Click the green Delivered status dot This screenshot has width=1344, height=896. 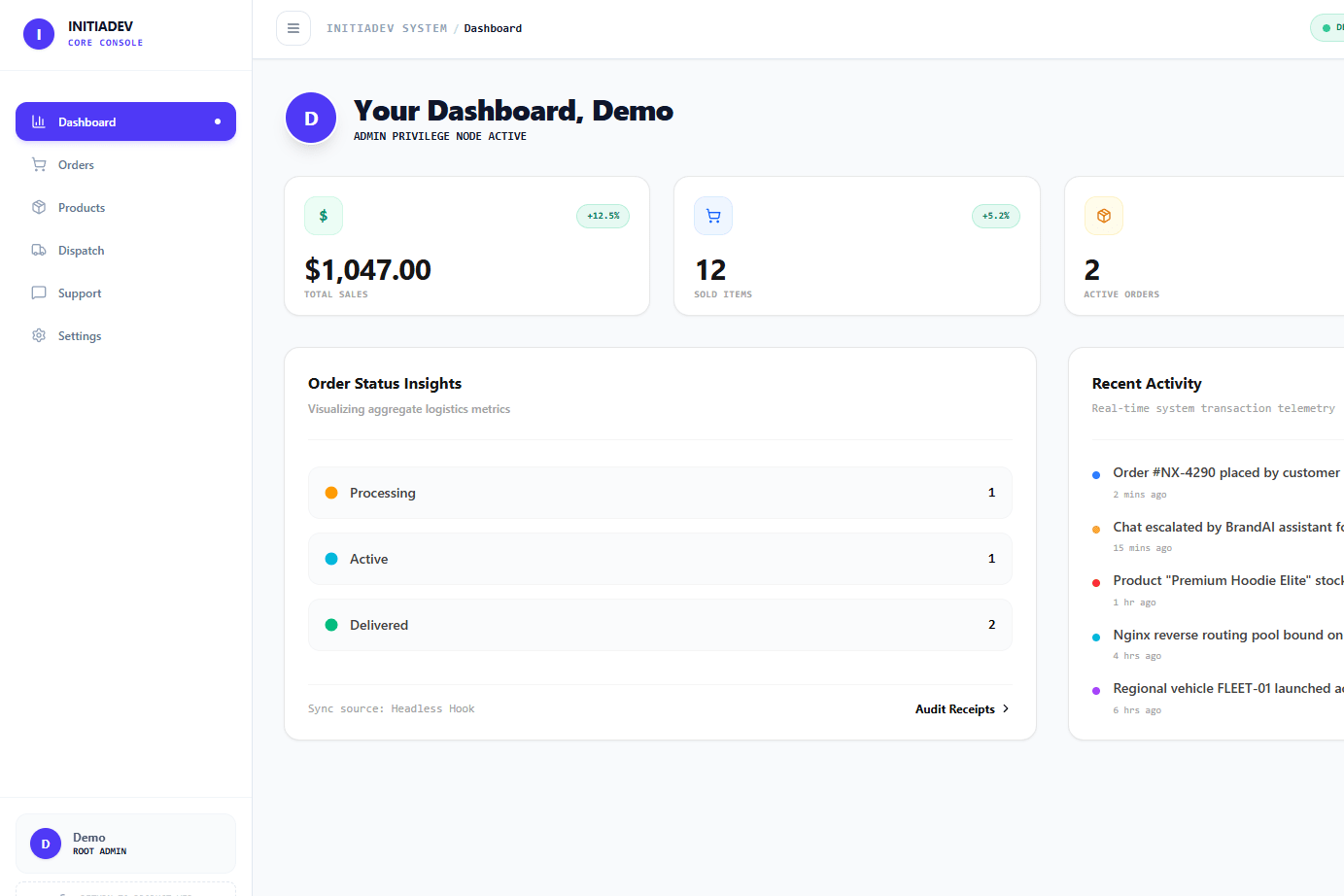(331, 625)
